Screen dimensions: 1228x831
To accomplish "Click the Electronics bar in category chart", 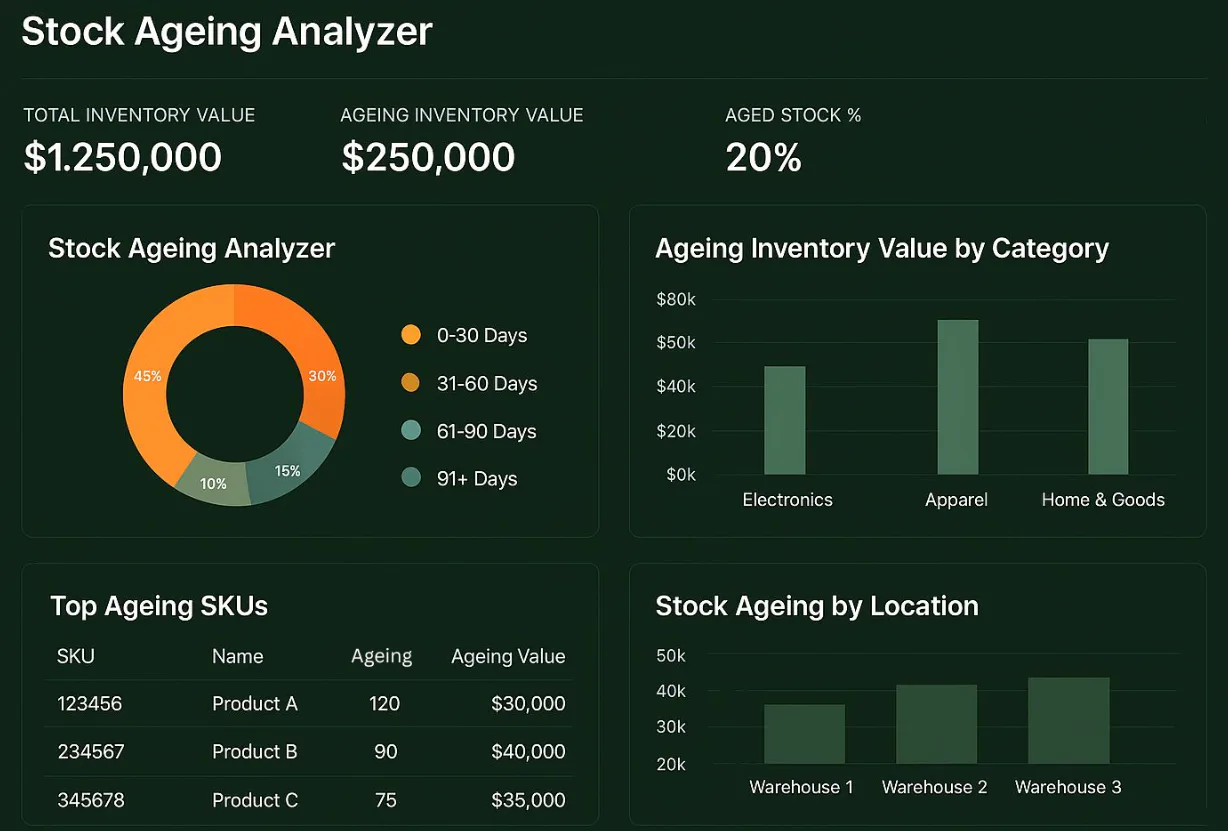I will point(785,420).
